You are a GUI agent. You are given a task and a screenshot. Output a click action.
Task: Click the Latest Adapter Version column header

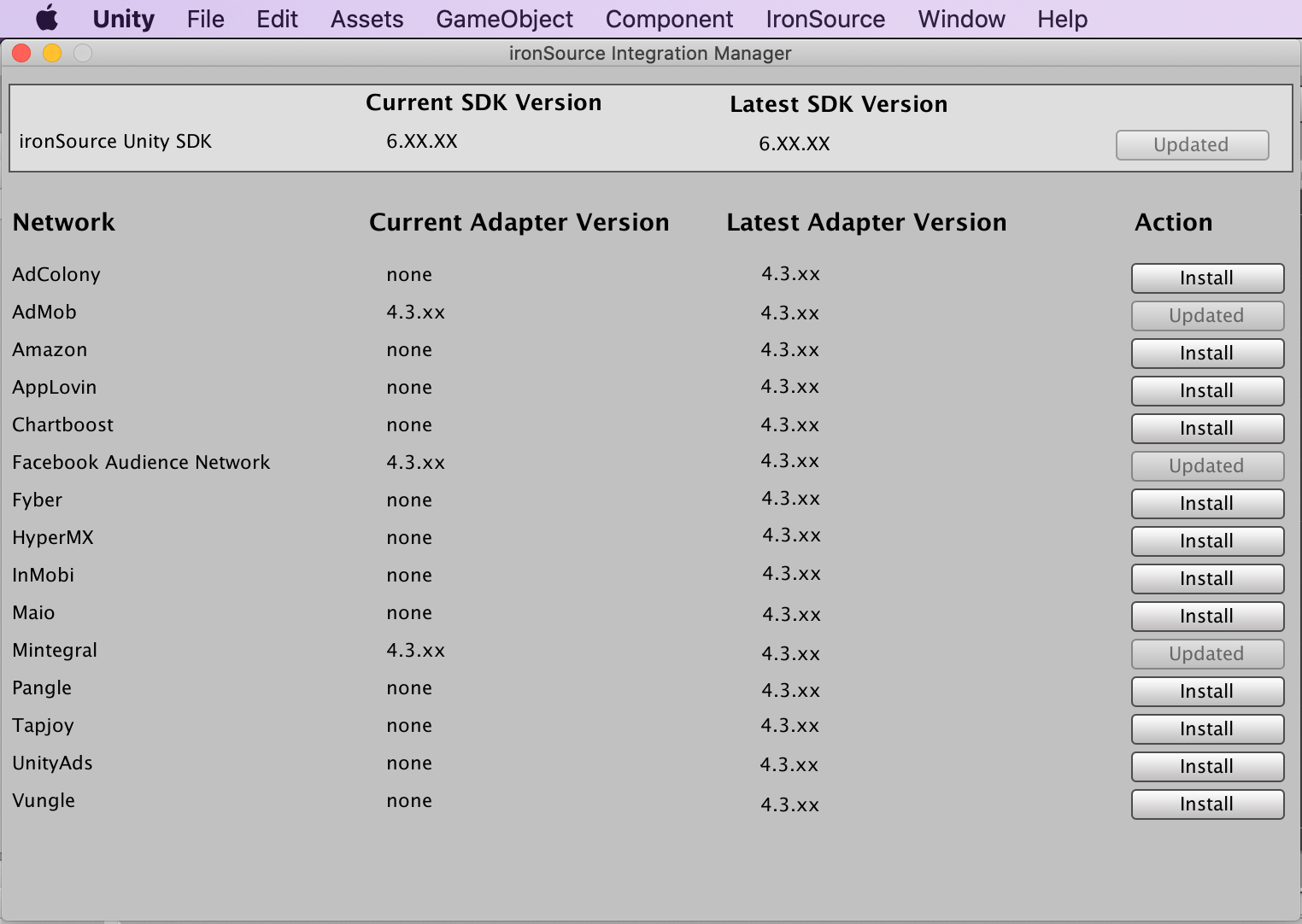click(x=867, y=223)
